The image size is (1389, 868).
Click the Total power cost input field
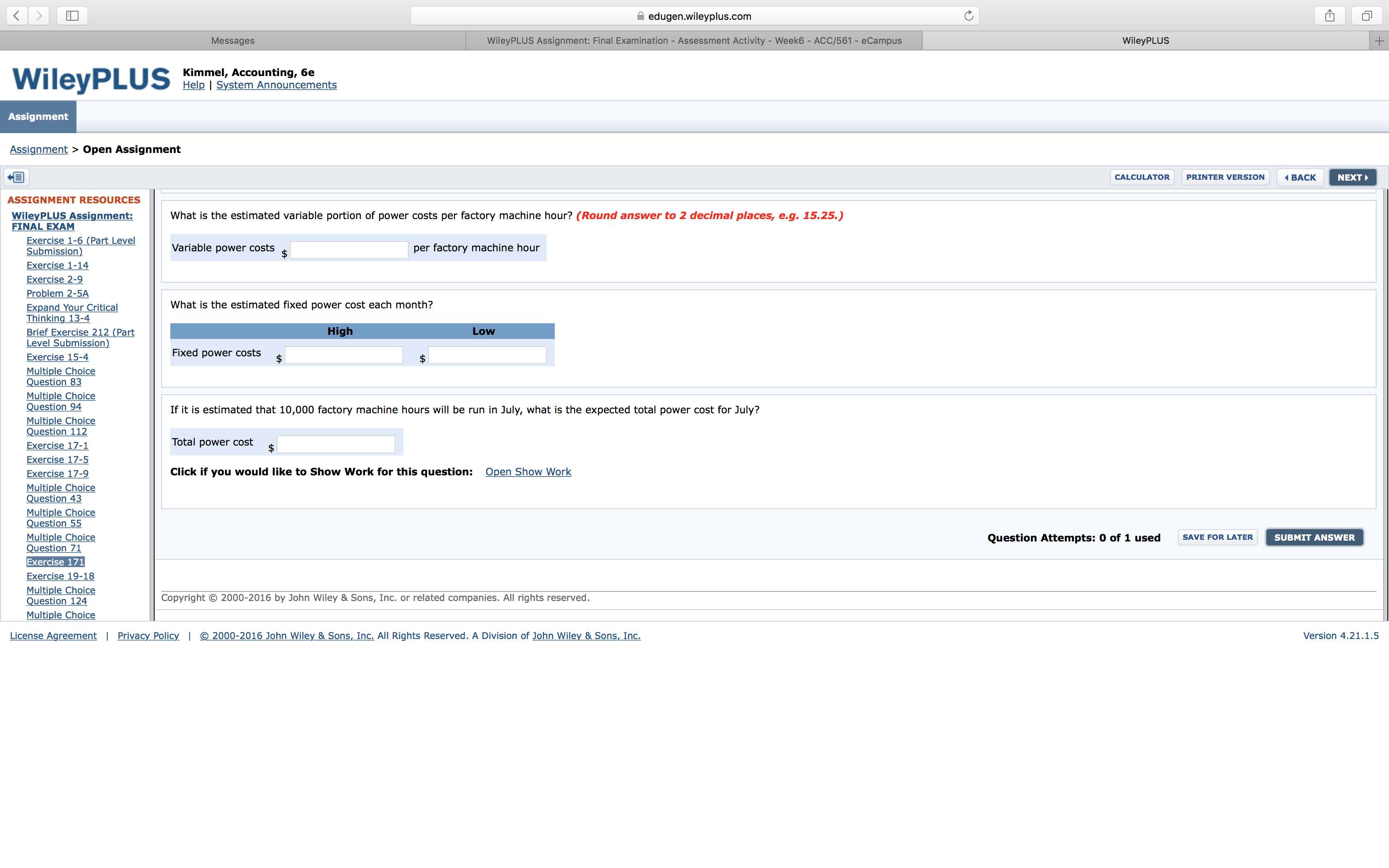336,444
